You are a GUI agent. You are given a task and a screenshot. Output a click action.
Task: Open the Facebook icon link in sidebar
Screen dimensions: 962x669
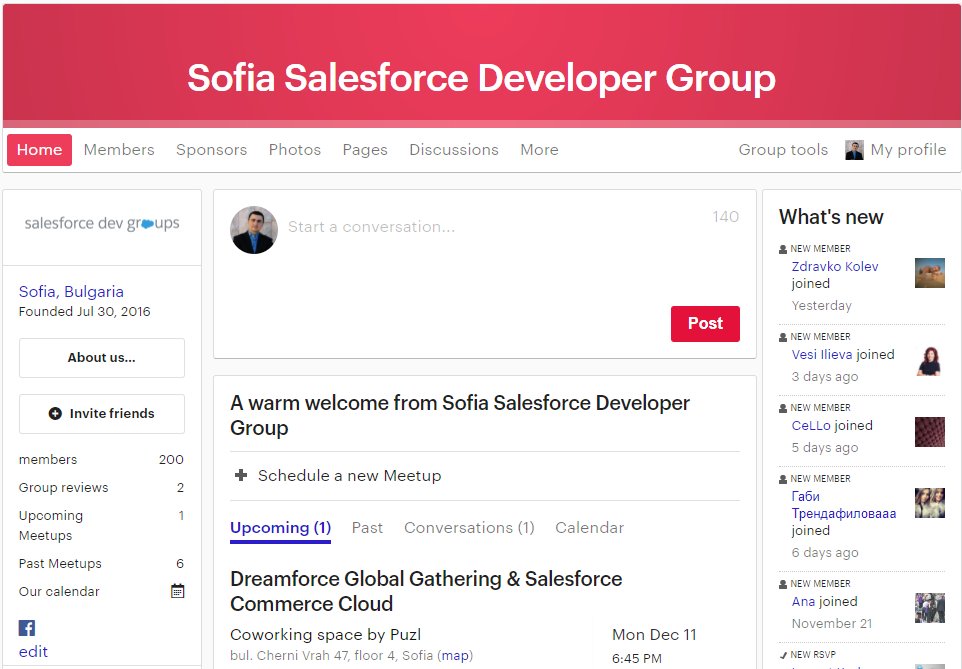[27, 628]
